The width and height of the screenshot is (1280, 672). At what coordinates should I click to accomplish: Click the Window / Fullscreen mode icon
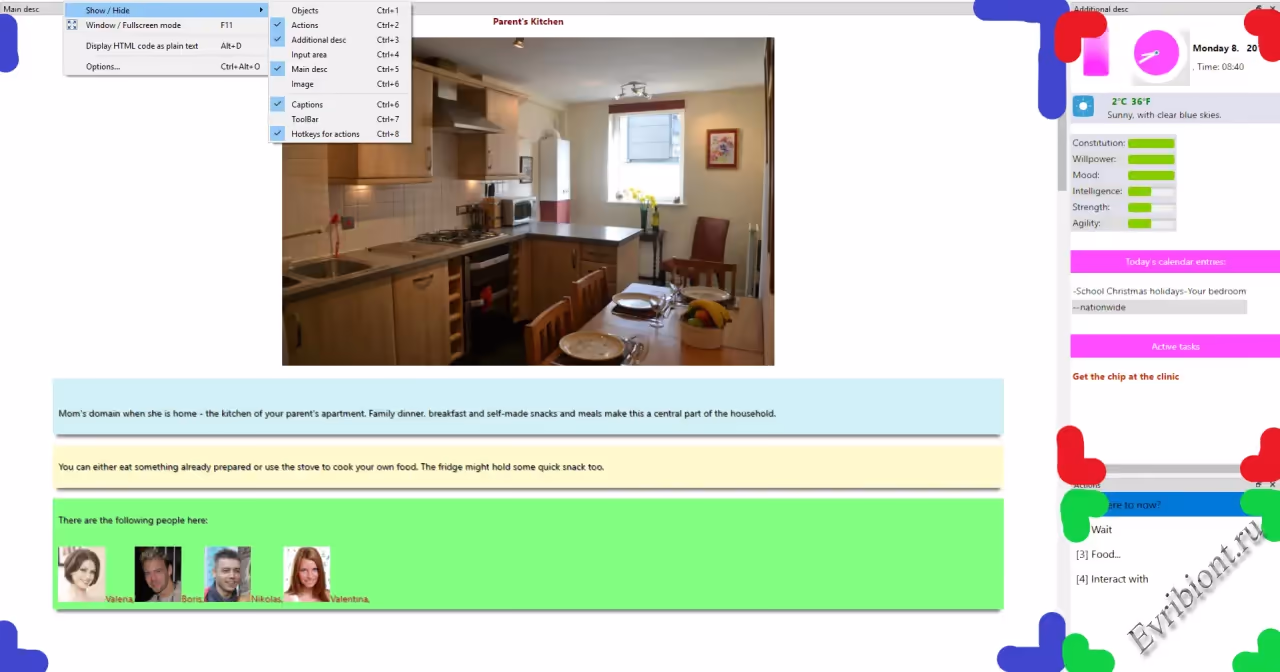click(72, 25)
